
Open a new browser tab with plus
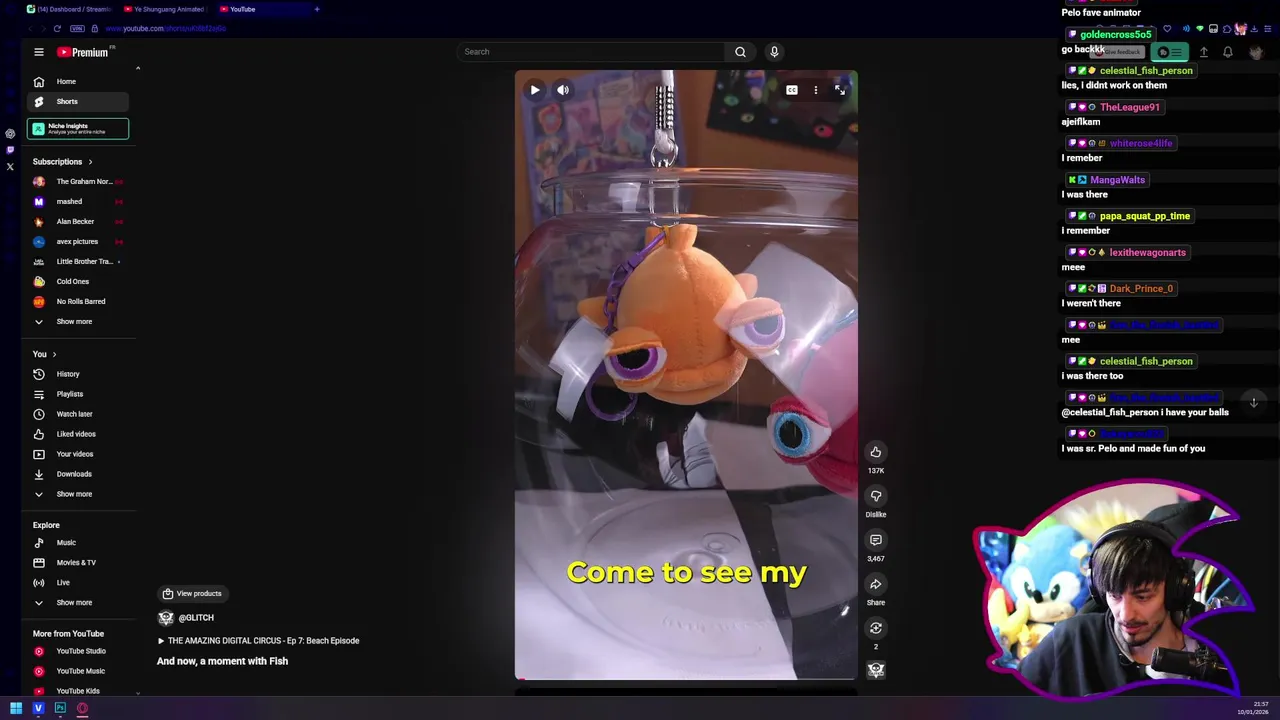point(317,9)
